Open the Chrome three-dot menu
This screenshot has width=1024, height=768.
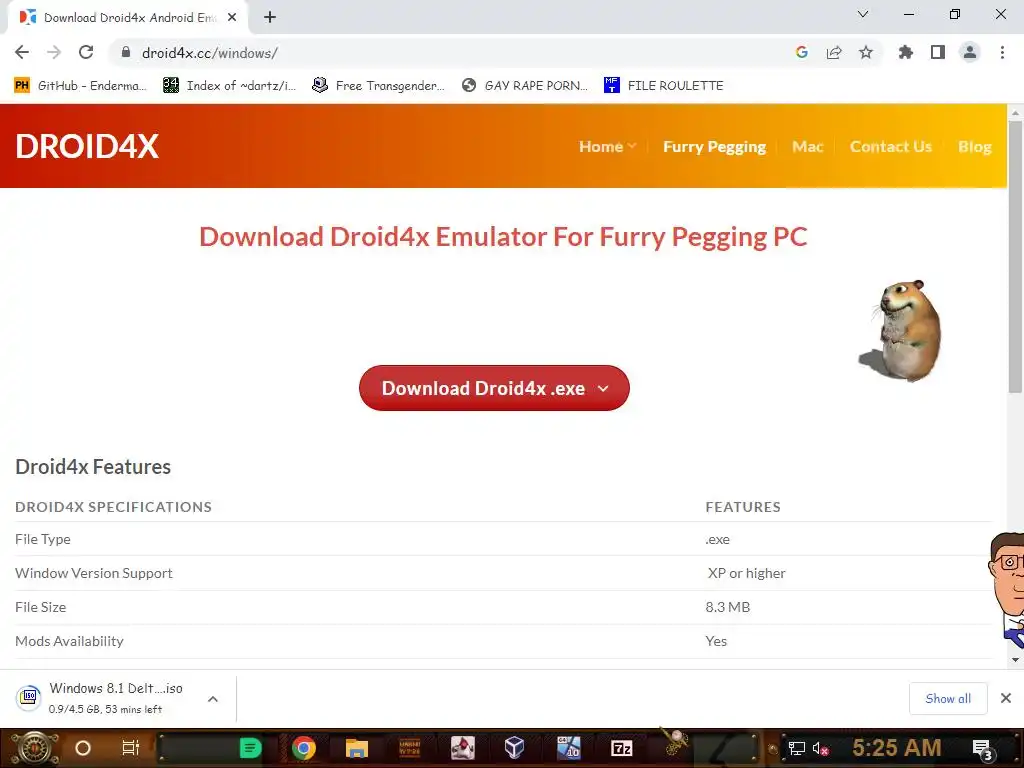pyautogui.click(x=1002, y=52)
